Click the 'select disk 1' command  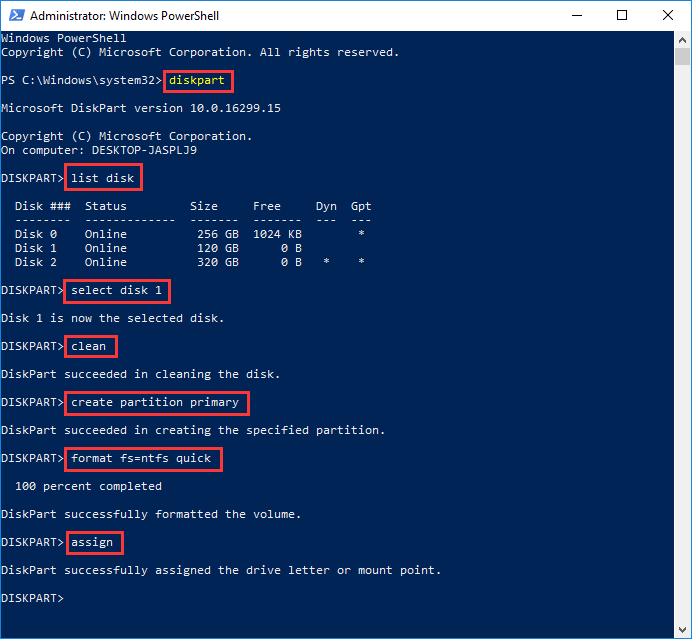coord(118,291)
